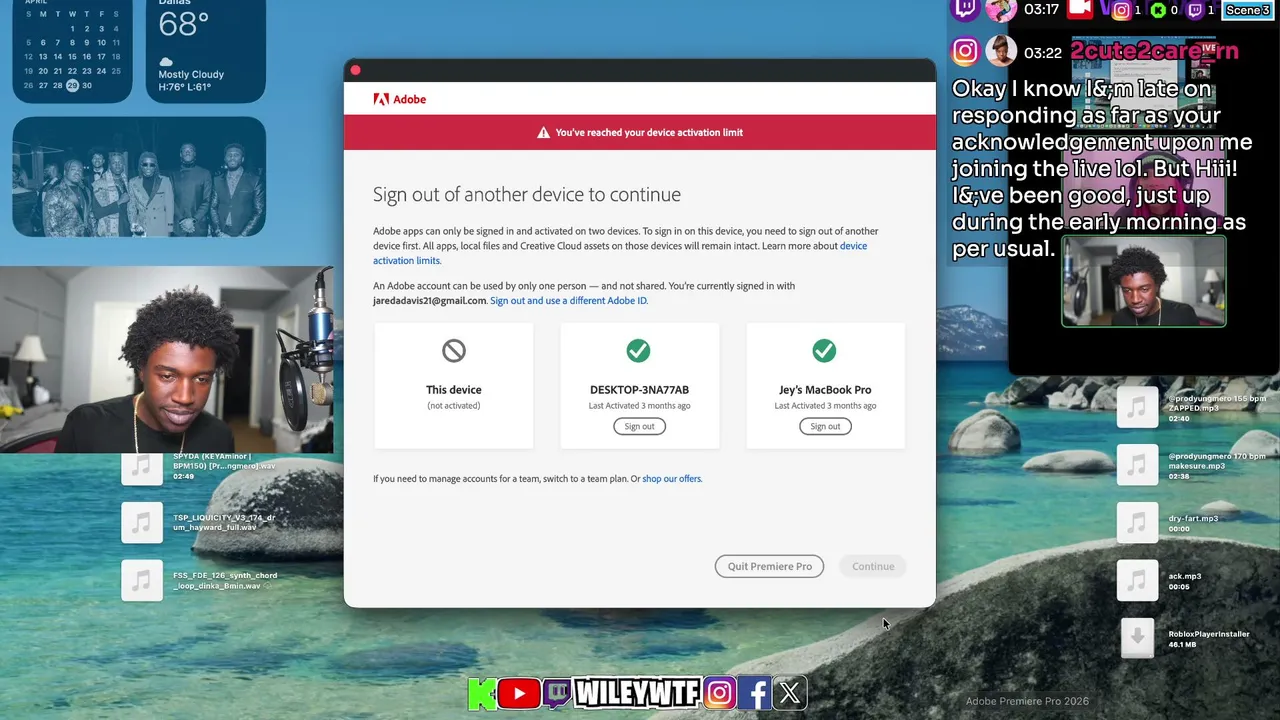Screen dimensions: 1280x720
Task: Click the WILEYWTF text in bottom overlay
Action: point(637,693)
